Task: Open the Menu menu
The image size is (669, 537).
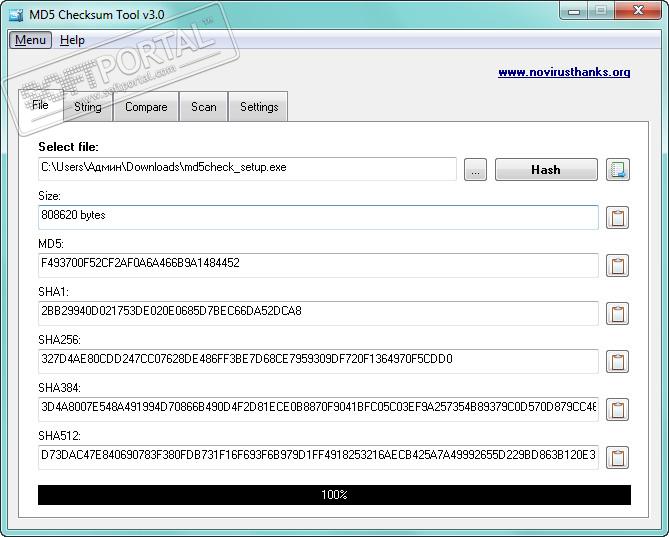Action: point(30,40)
